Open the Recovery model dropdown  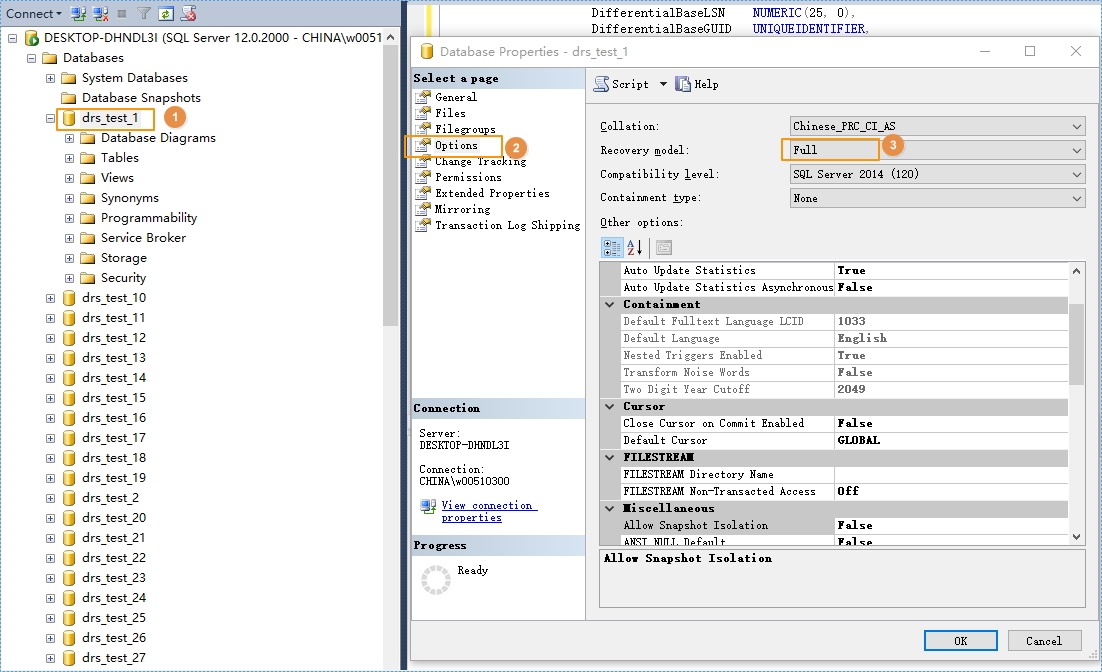[x=1077, y=150]
